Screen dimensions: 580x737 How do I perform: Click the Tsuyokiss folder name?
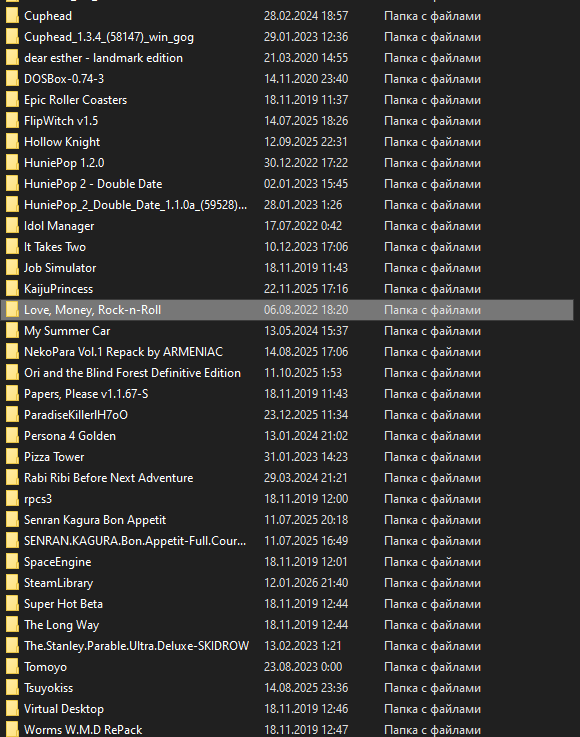point(48,688)
